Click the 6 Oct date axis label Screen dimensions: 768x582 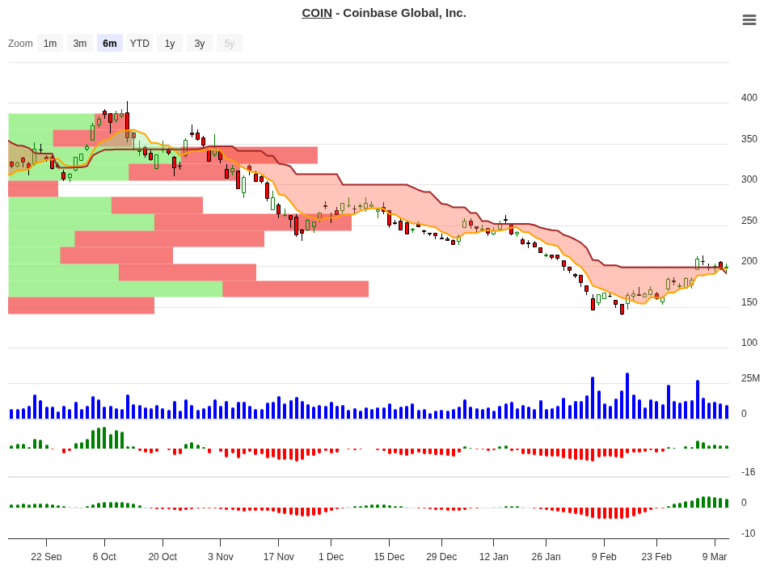point(104,557)
